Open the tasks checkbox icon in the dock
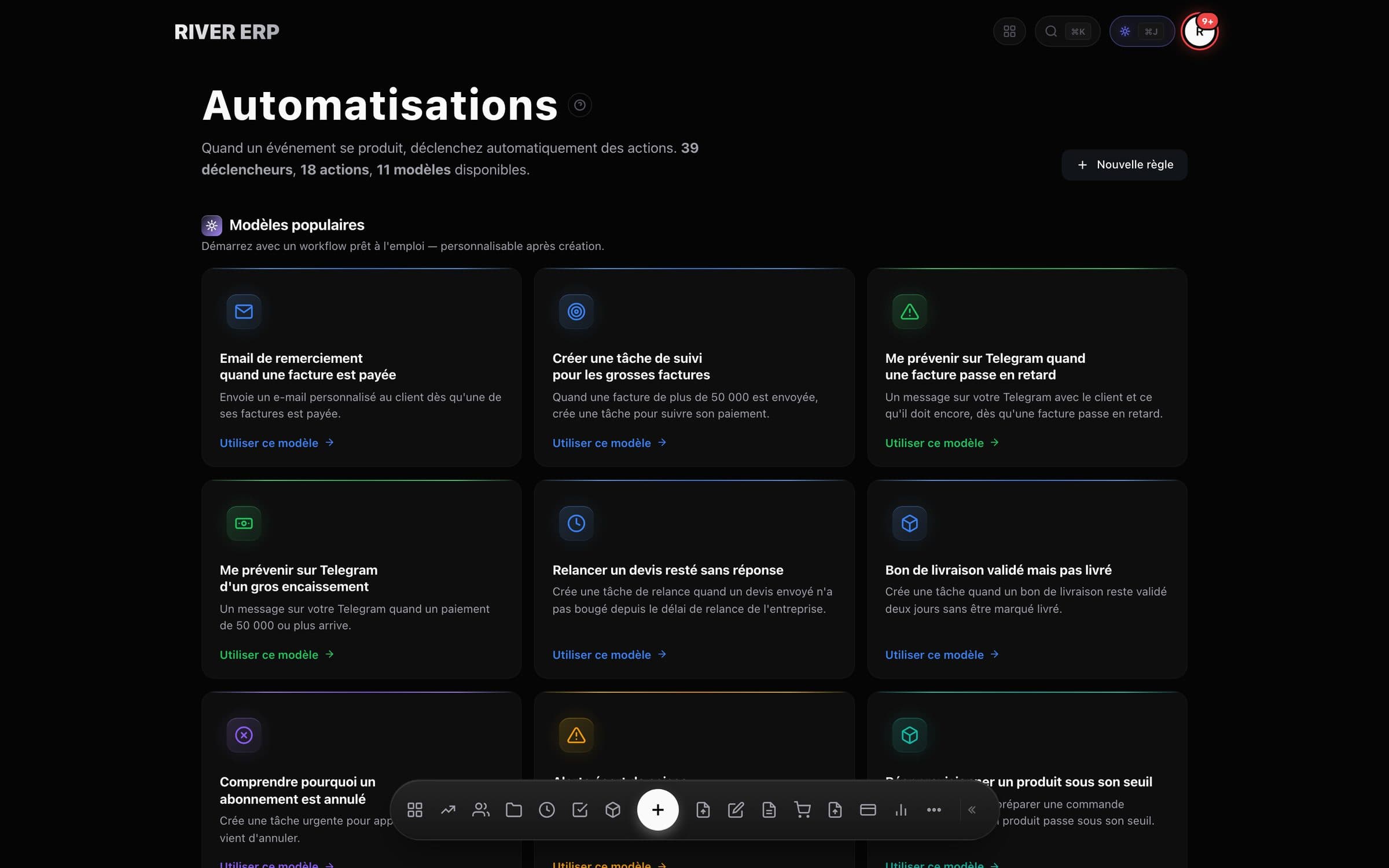 580,810
